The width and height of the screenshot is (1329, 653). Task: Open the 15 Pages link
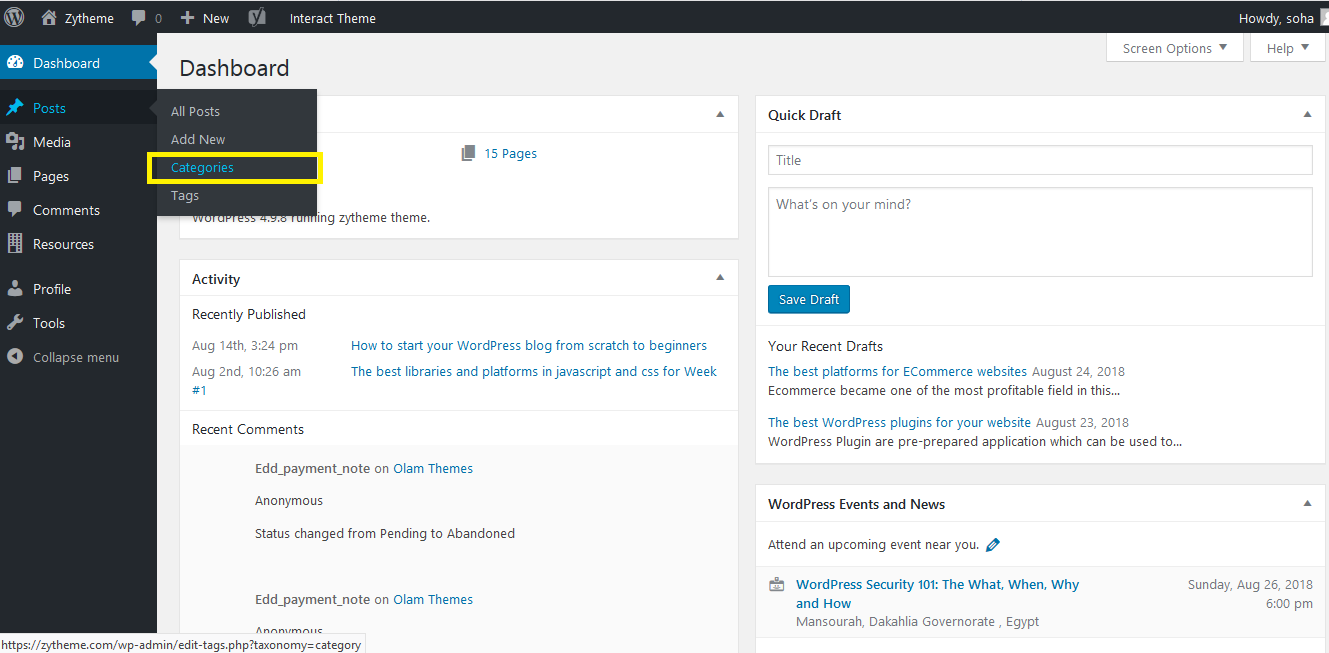click(x=510, y=153)
